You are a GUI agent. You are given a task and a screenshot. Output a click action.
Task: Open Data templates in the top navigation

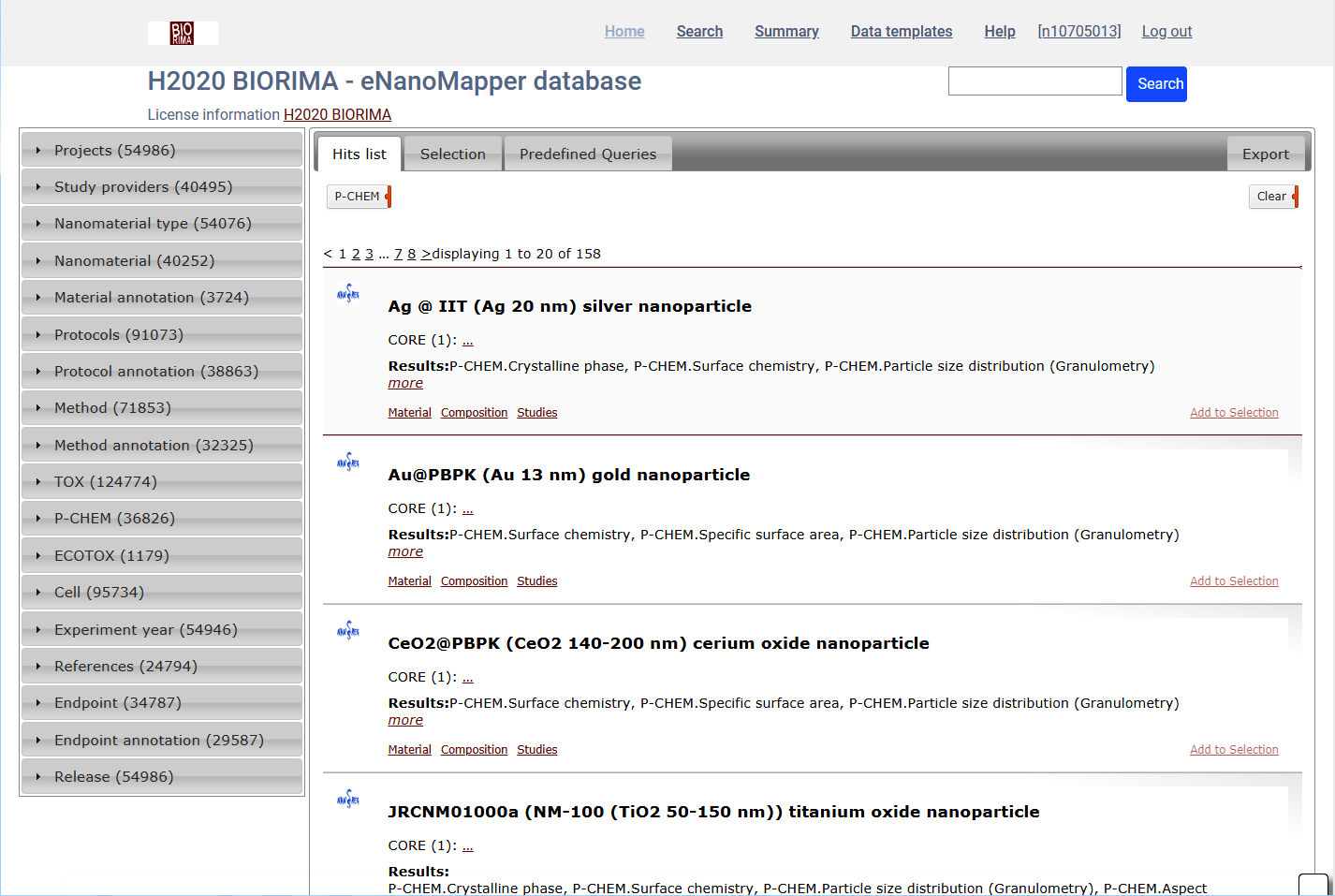pyautogui.click(x=901, y=31)
